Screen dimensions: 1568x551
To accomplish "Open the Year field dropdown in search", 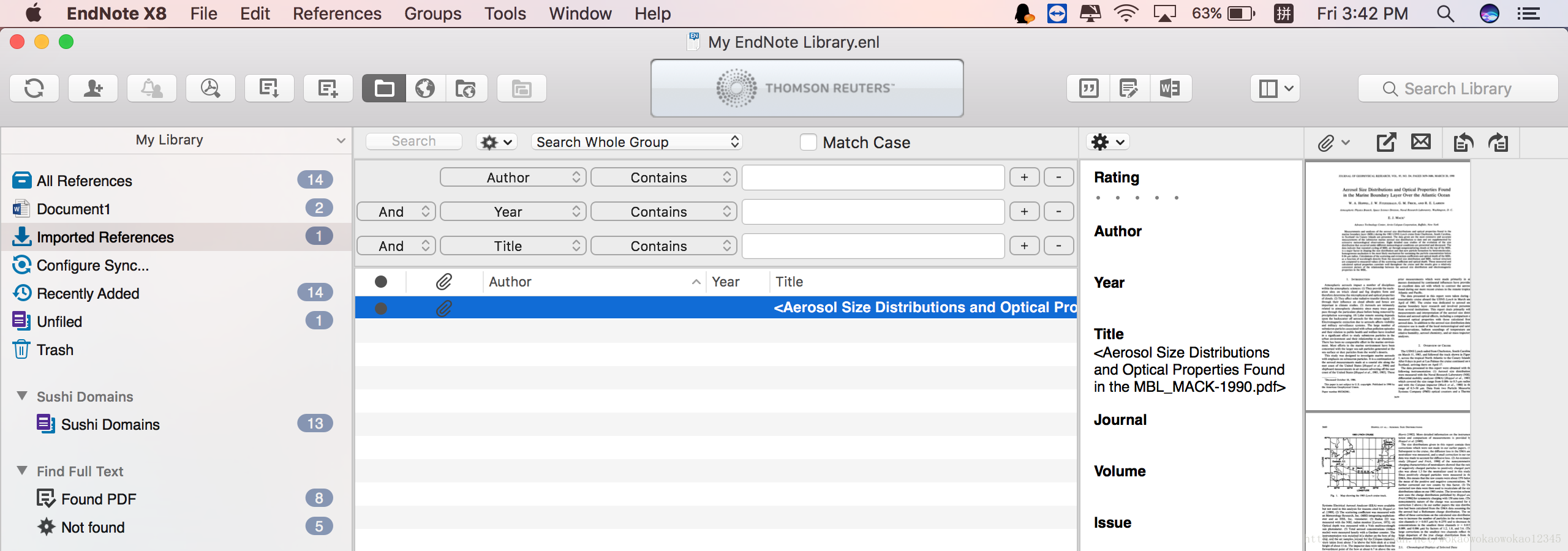I will click(513, 212).
